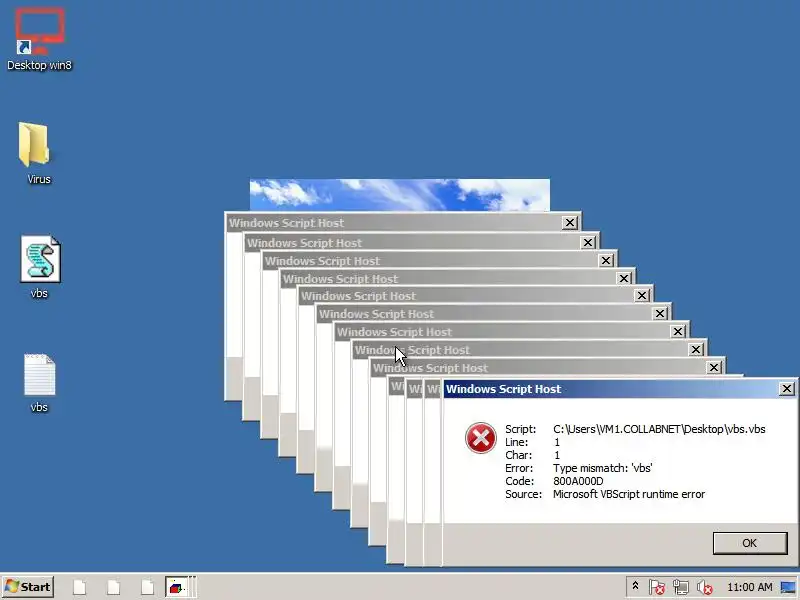Close the rearmost Windows Script Host window
Viewport: 800px width, 600px height.
click(569, 222)
